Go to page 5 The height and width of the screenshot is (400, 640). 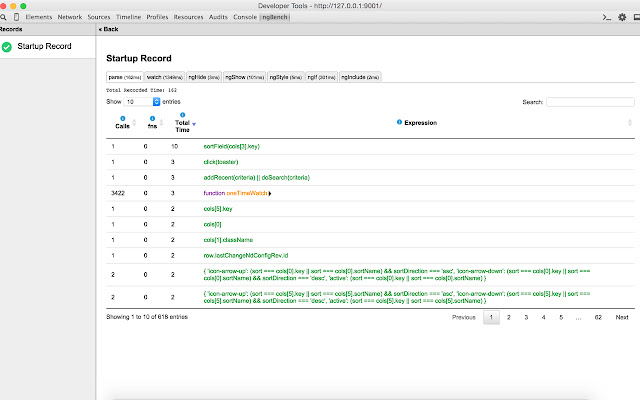pyautogui.click(x=561, y=317)
